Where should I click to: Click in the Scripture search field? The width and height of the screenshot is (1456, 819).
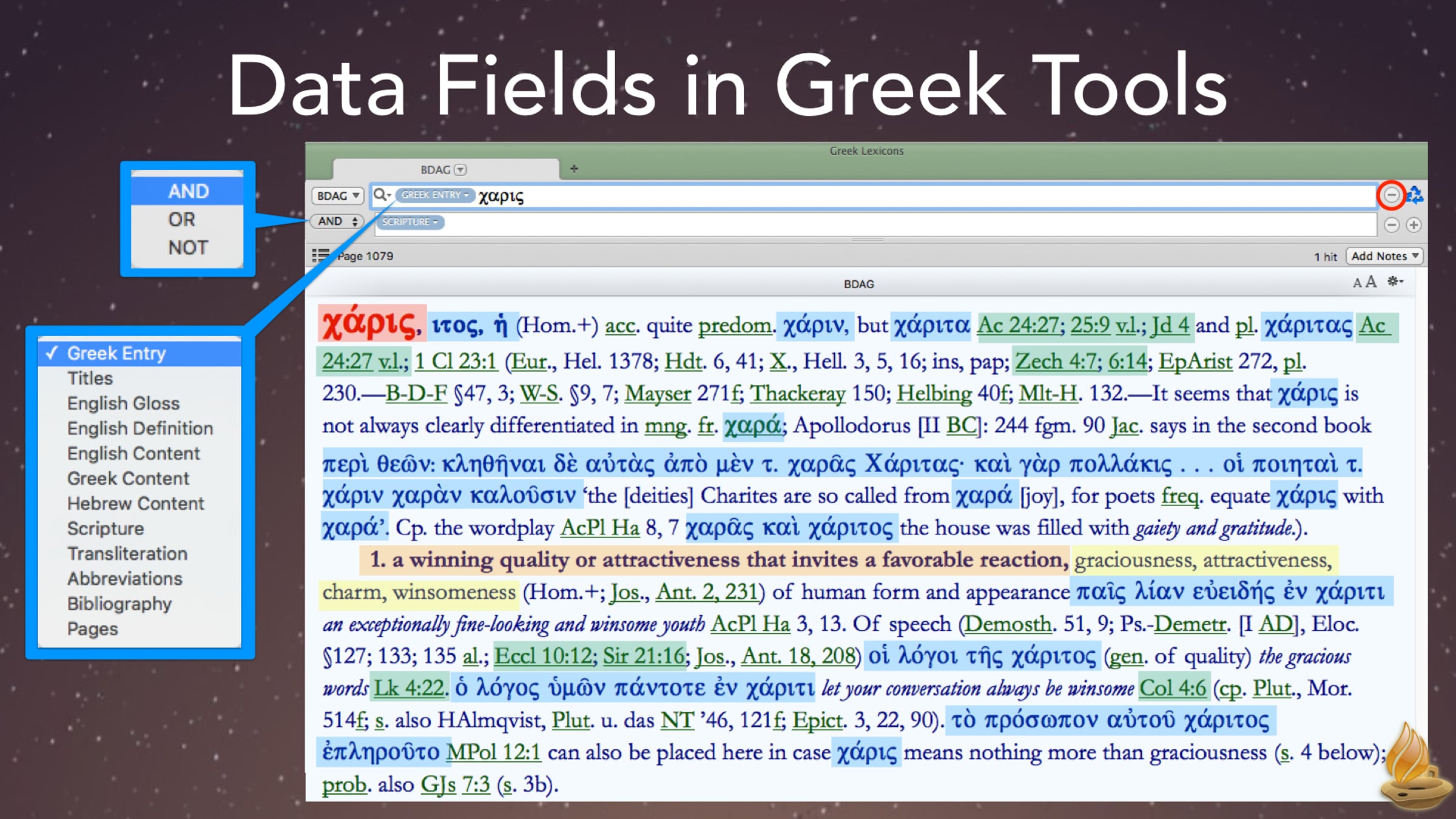[x=849, y=223]
